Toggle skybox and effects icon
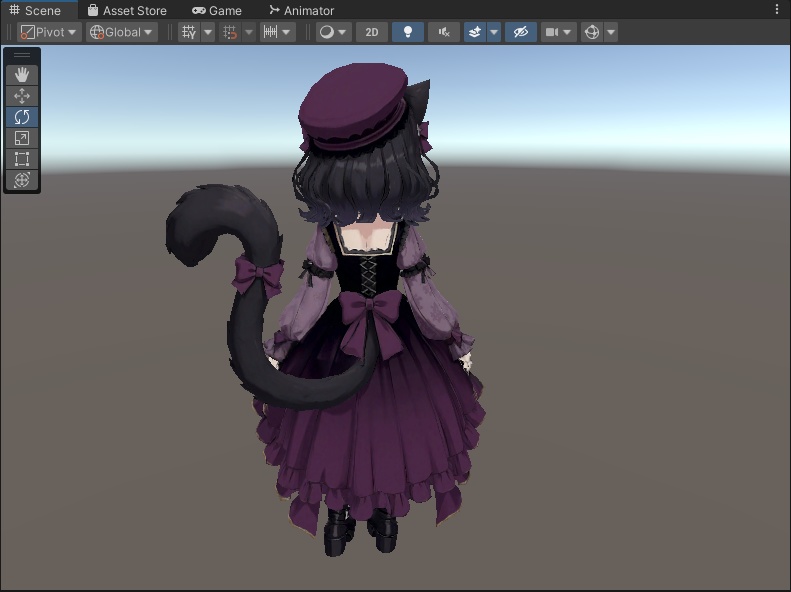The image size is (791, 592). (x=475, y=32)
